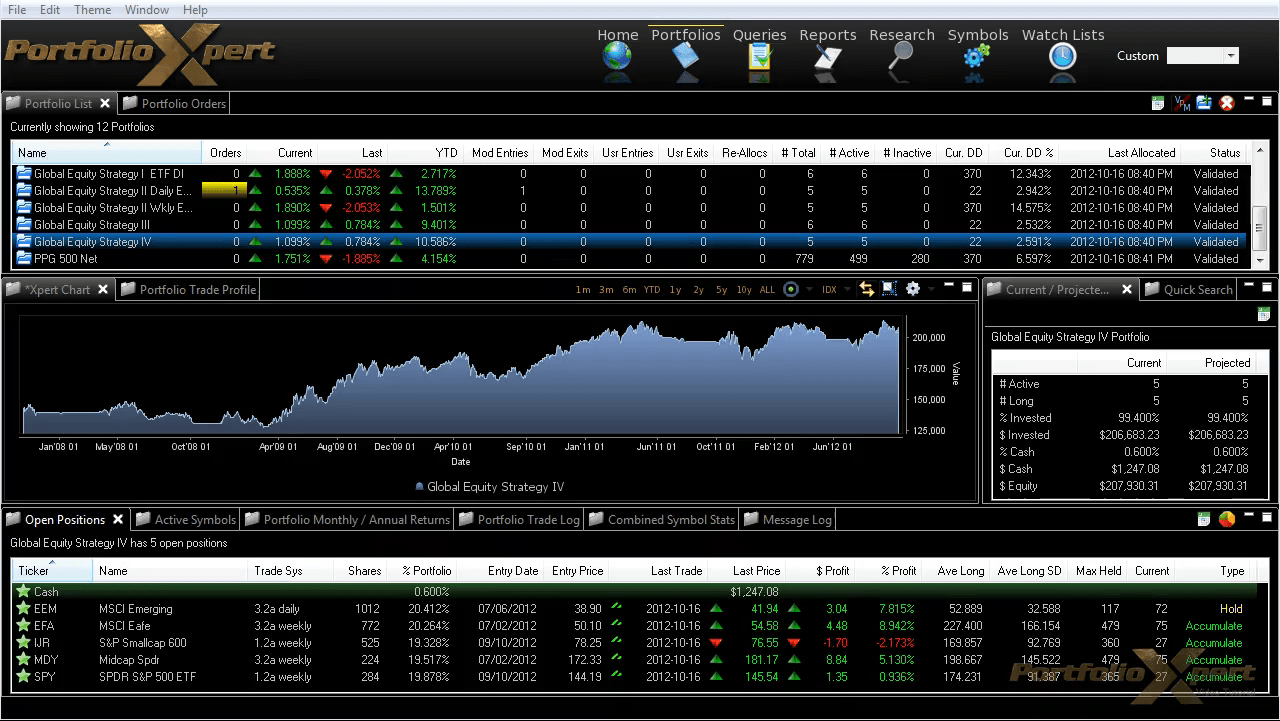Image resolution: width=1280 pixels, height=721 pixels.
Task: Click folder icon of Global Equity Strategy III
Action: tap(24, 224)
